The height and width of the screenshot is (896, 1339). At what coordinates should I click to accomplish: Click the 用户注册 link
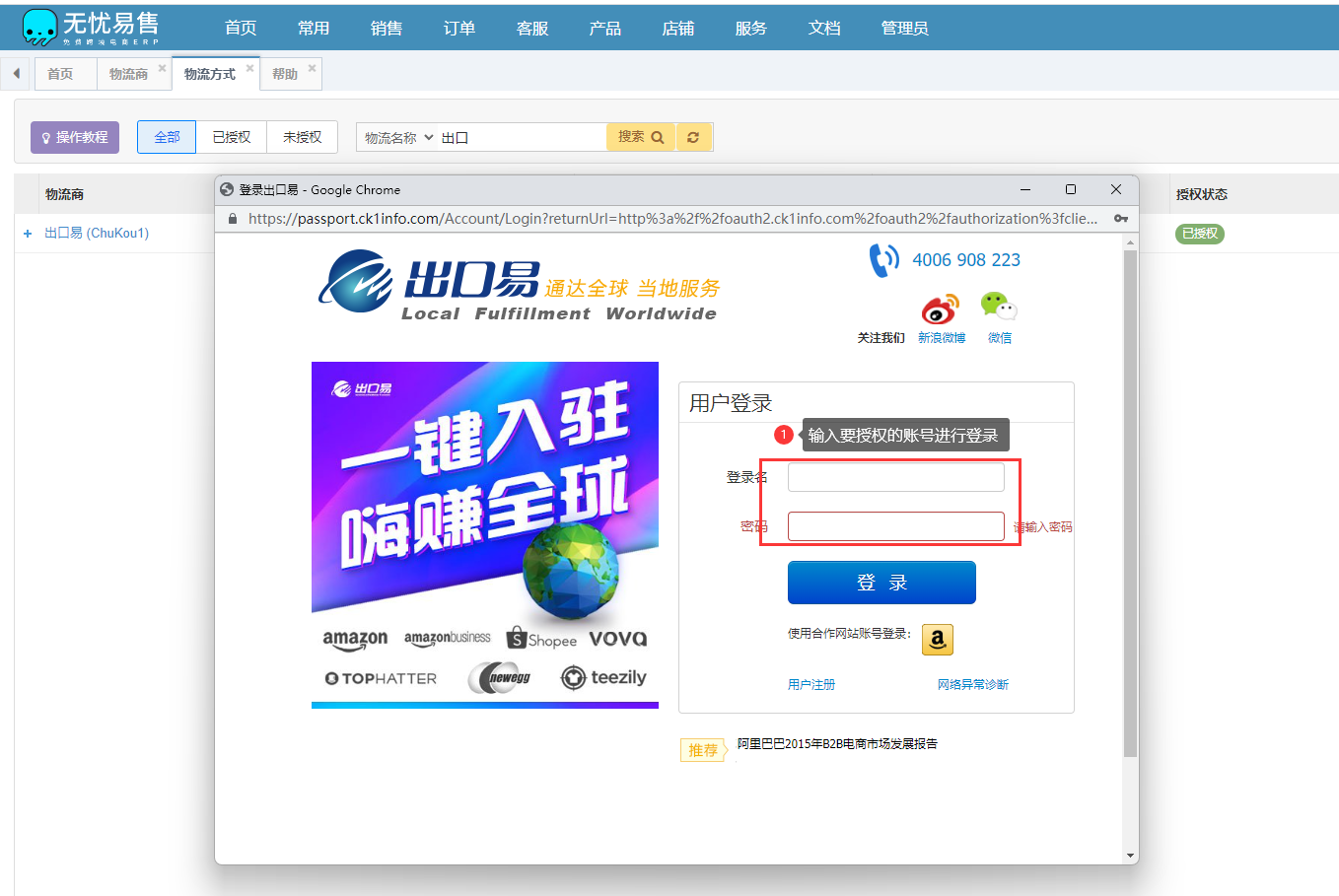point(811,684)
